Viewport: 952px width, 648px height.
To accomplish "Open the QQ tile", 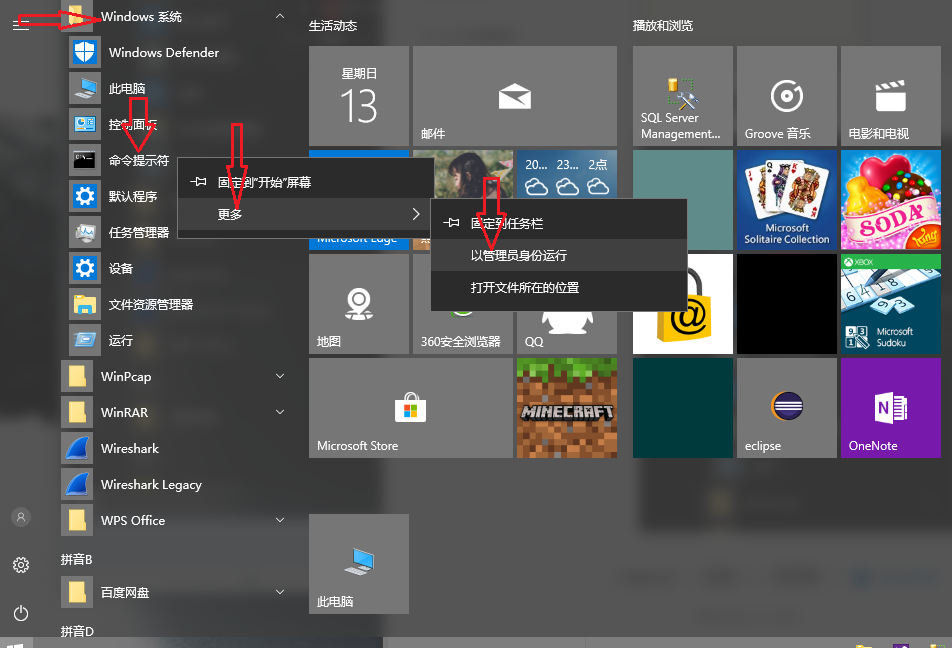I will tap(566, 333).
